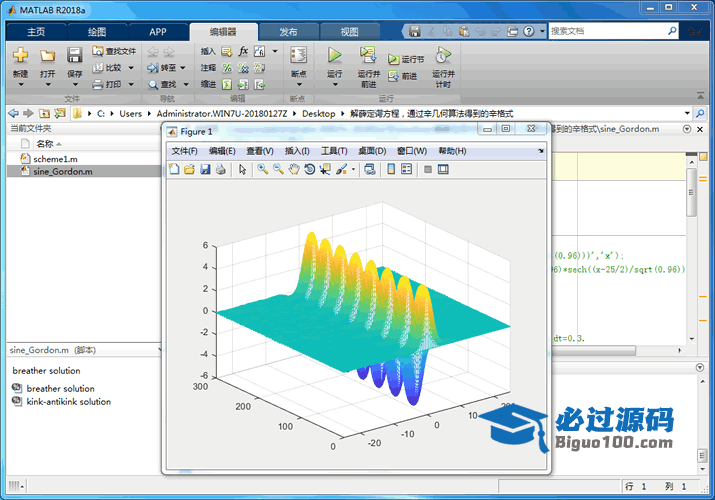715x500 pixels.
Task: Click the comment percent icon
Action: (227, 68)
